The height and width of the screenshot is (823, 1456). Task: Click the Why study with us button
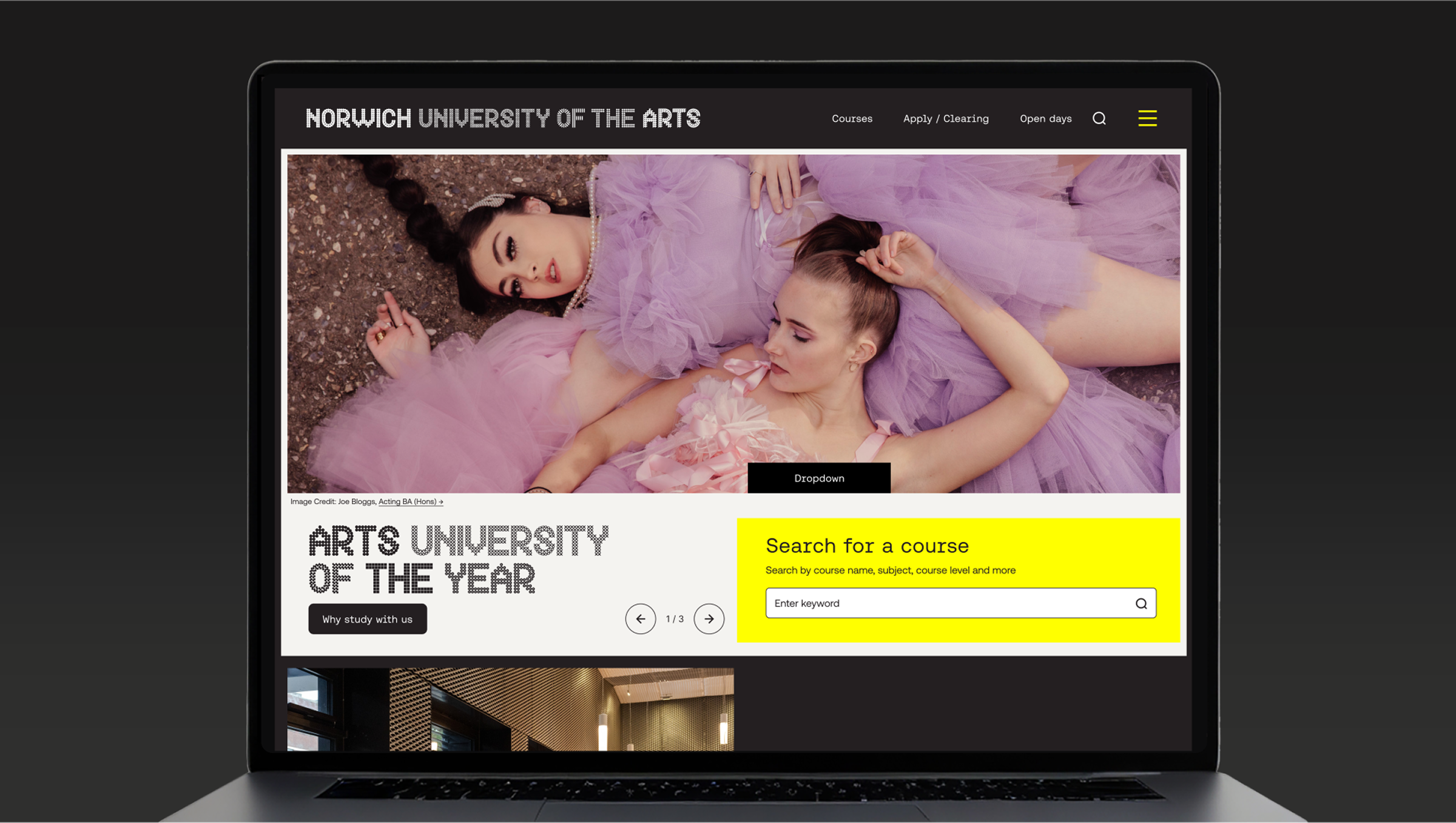[x=368, y=619]
